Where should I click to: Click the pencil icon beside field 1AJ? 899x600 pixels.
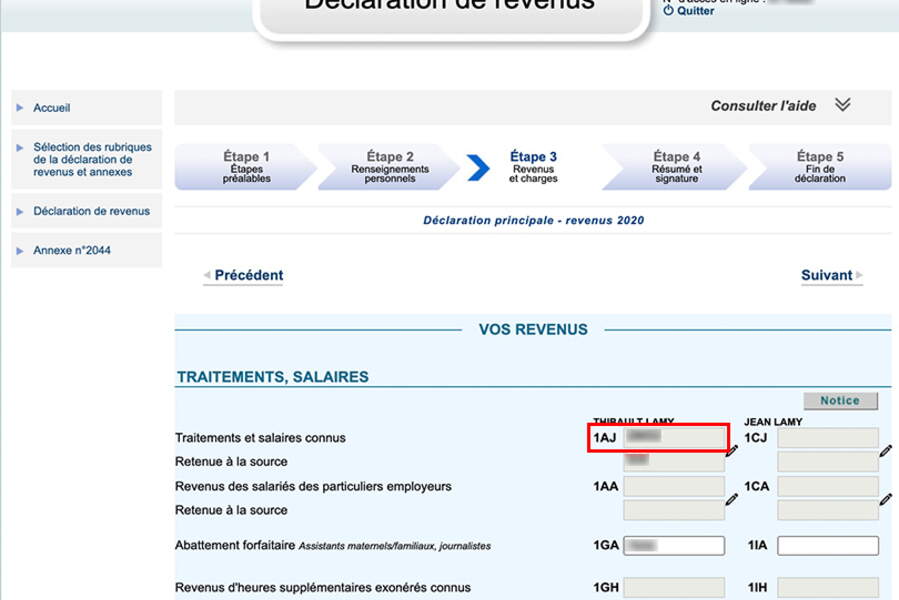732,452
